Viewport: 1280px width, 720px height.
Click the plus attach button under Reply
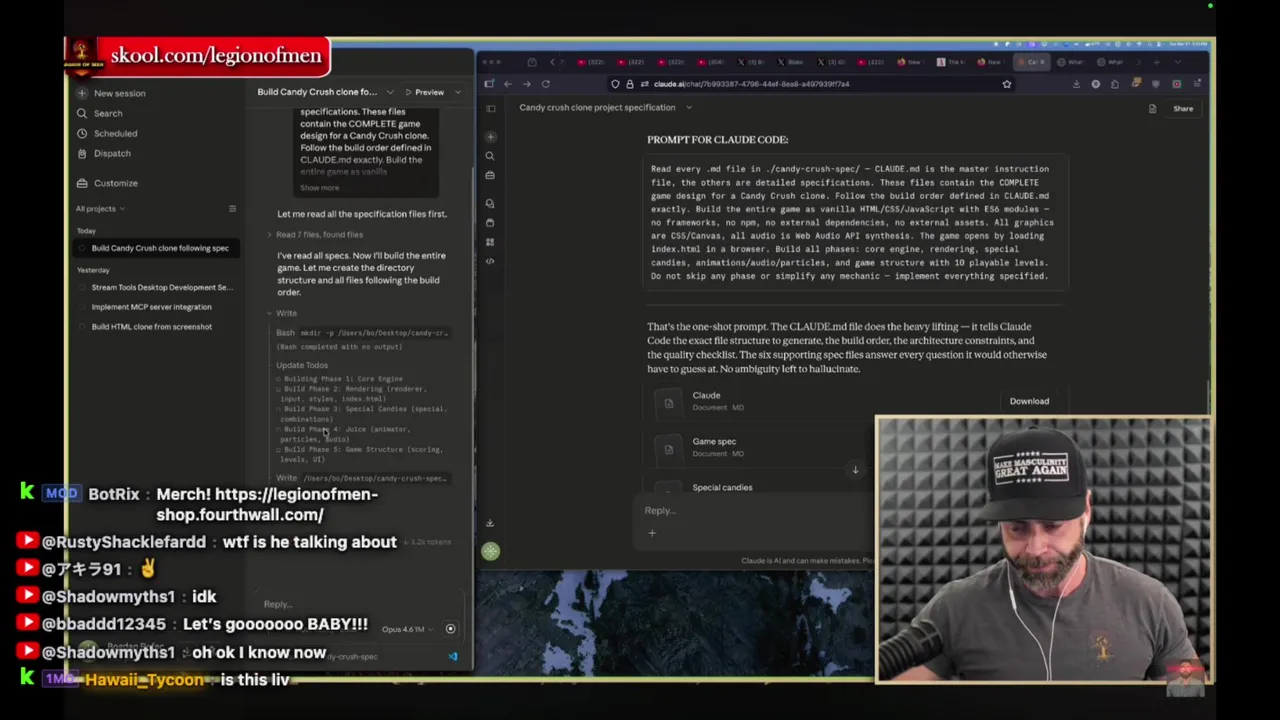[x=652, y=533]
